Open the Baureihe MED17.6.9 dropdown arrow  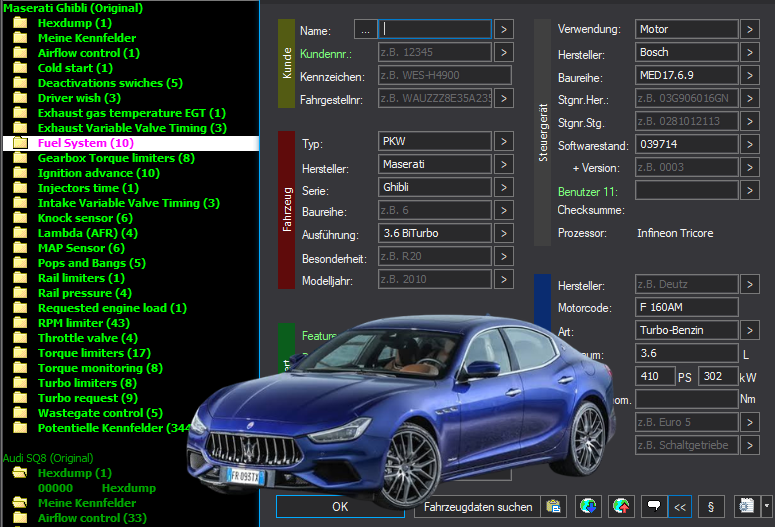749,76
